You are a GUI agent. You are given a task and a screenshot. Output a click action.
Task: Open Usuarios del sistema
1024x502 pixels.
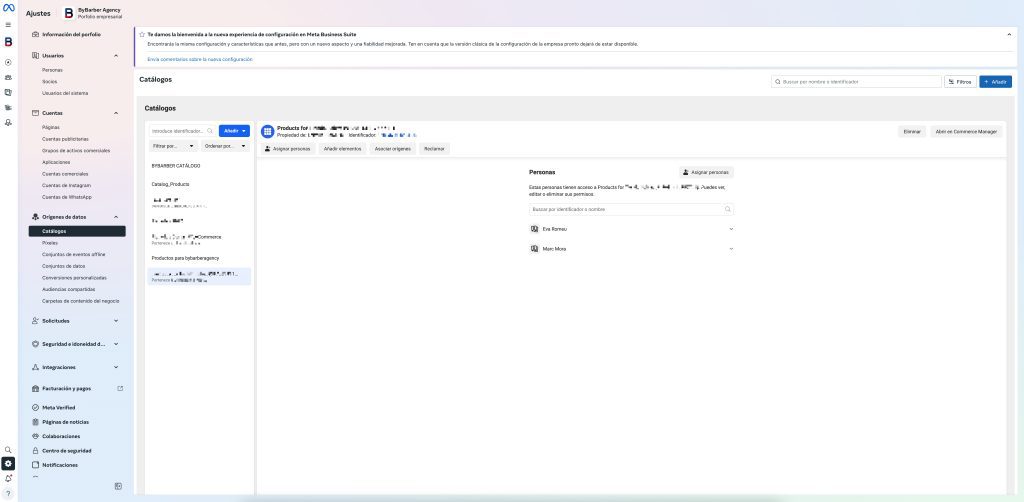pyautogui.click(x=65, y=93)
